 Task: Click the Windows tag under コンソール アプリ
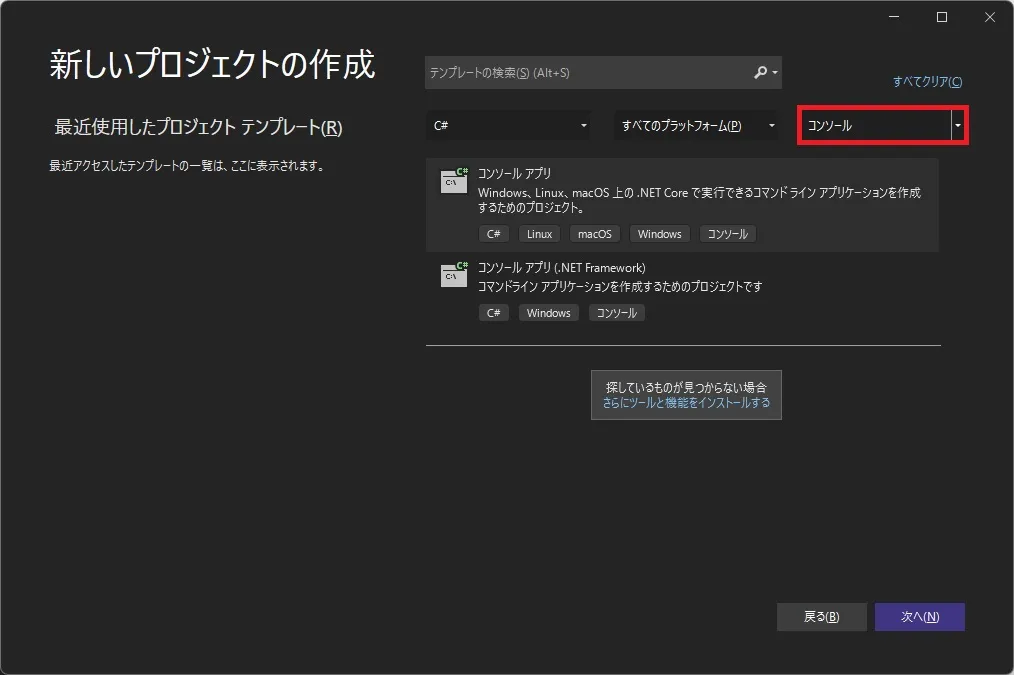(x=659, y=233)
